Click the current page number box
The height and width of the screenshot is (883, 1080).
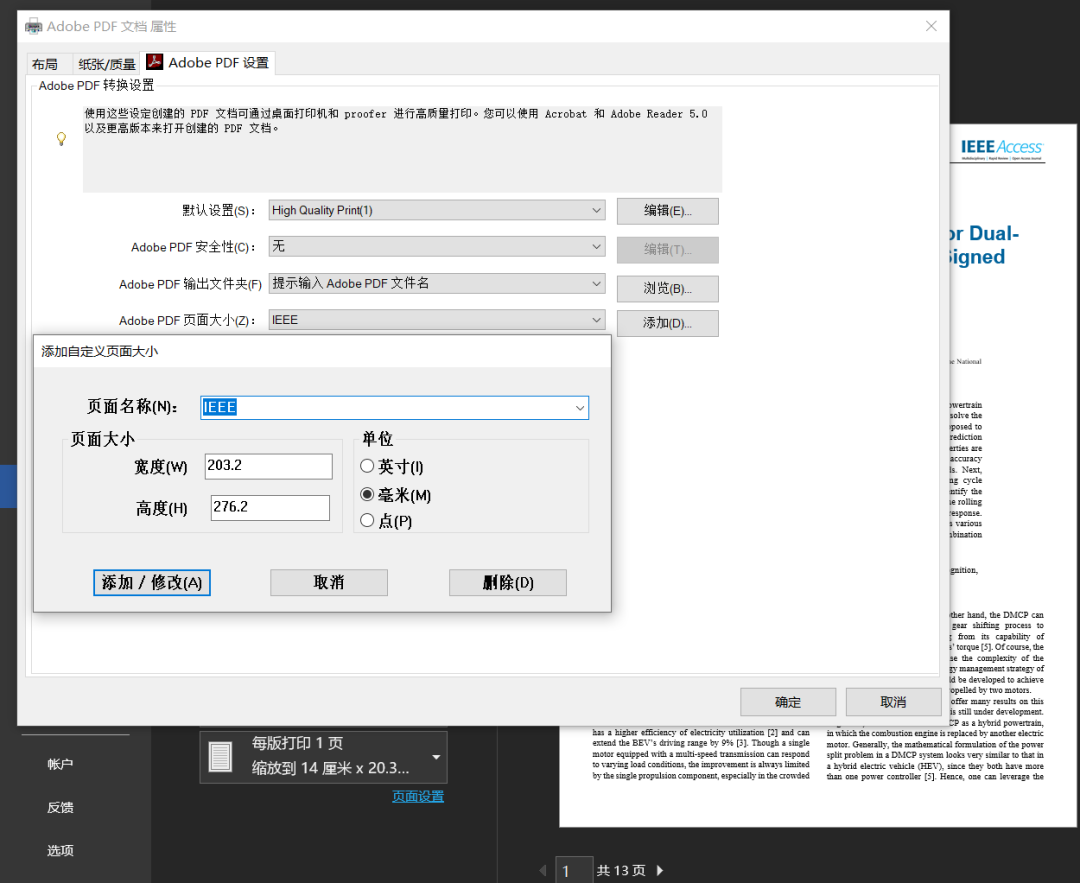[574, 871]
